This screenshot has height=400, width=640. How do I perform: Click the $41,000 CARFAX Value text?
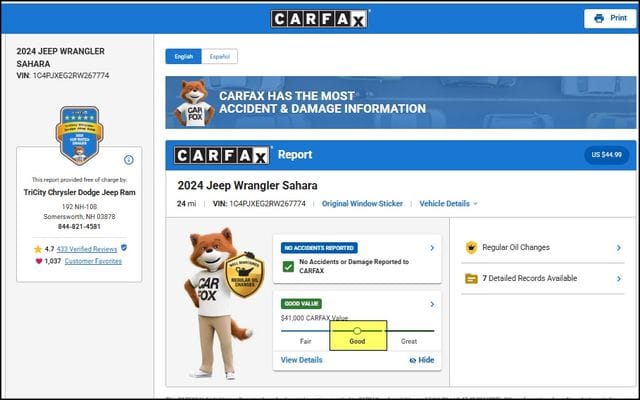coord(314,318)
